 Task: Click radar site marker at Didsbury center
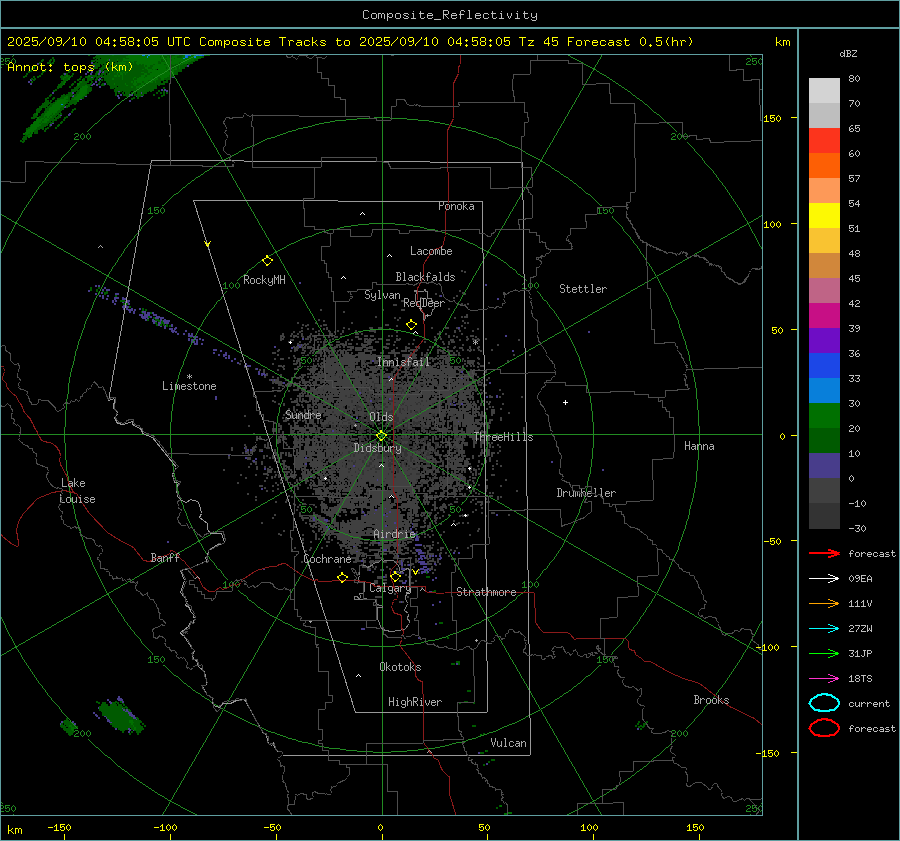(x=381, y=436)
